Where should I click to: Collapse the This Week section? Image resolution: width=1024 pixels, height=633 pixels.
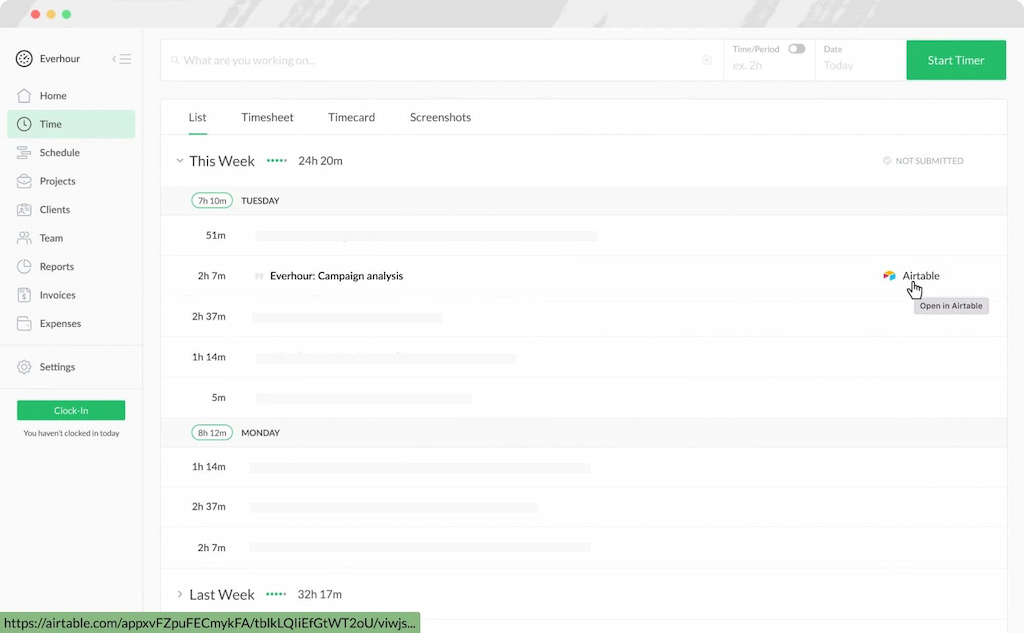180,161
